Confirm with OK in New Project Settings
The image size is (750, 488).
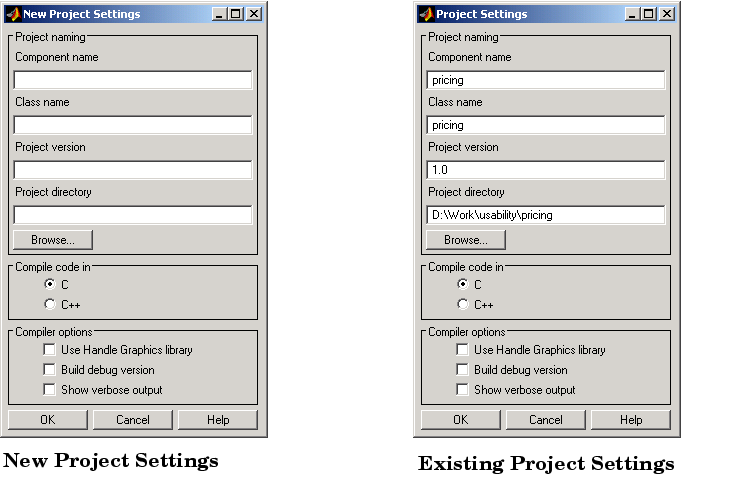(x=48, y=420)
